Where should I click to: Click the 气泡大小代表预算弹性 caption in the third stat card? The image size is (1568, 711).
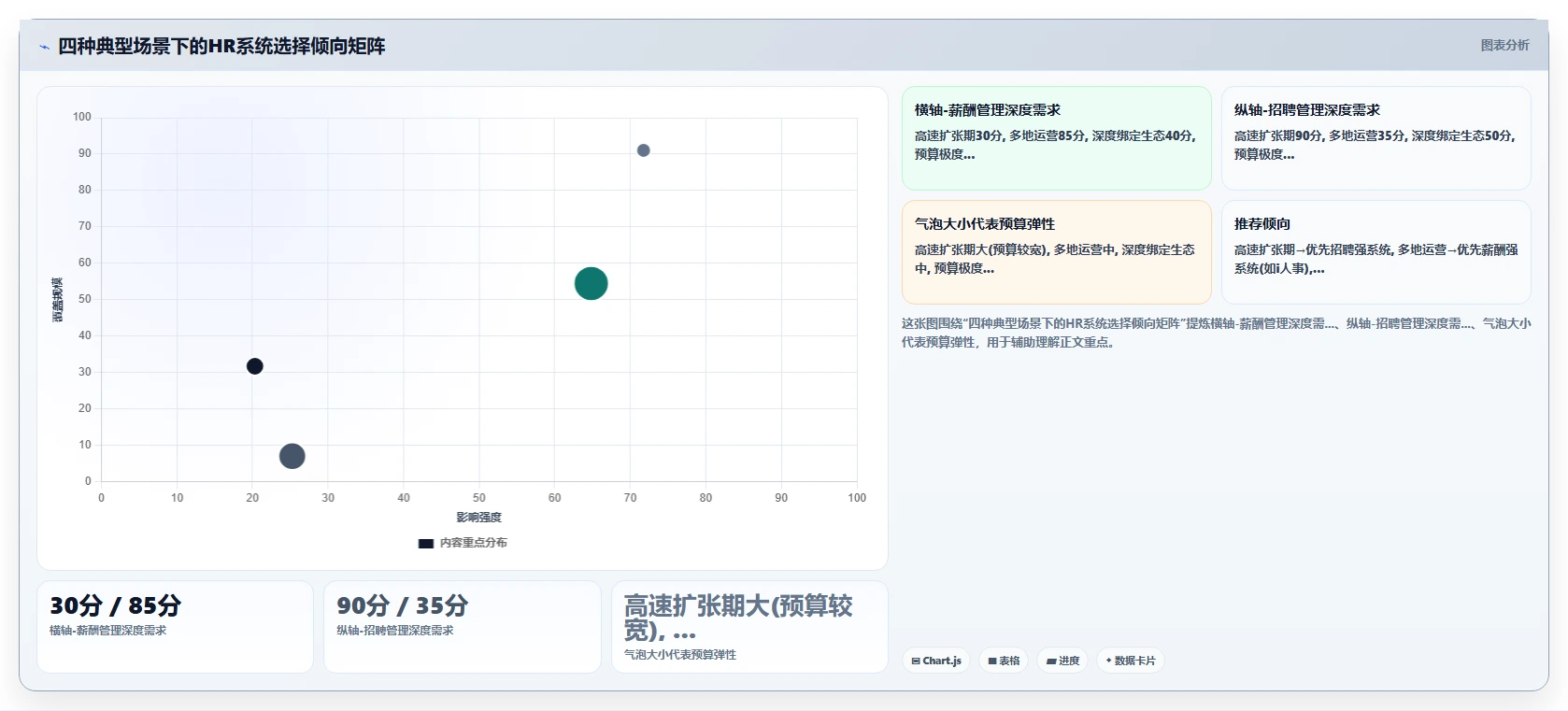coord(680,655)
